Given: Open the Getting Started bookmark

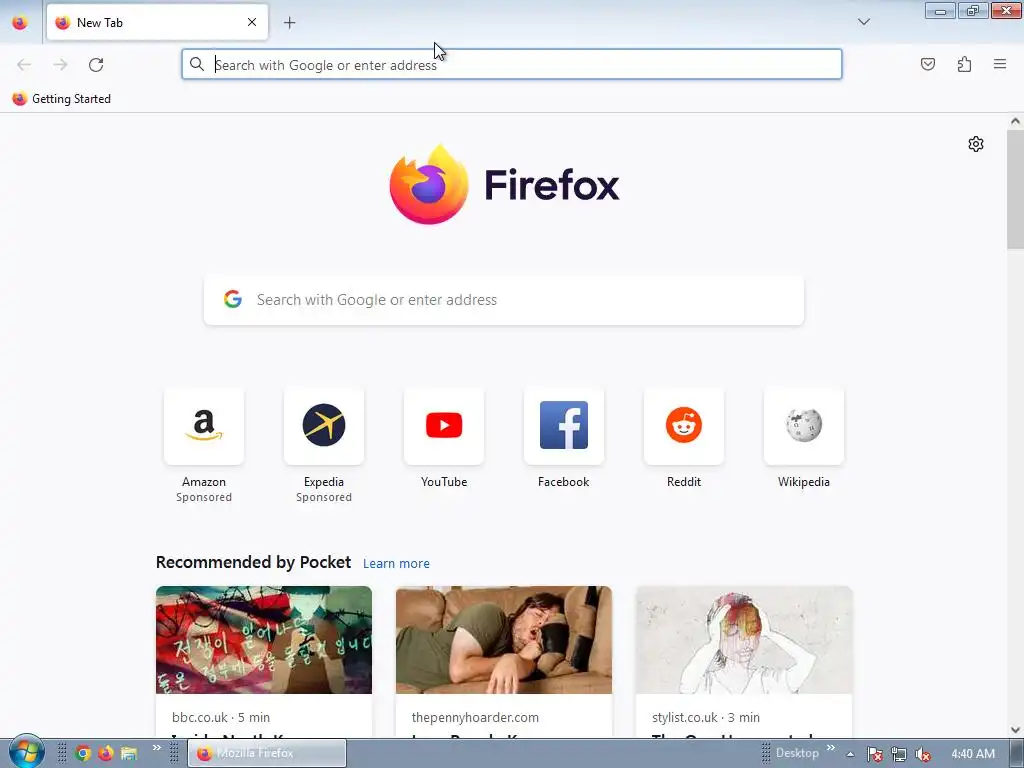Looking at the screenshot, I should [61, 99].
